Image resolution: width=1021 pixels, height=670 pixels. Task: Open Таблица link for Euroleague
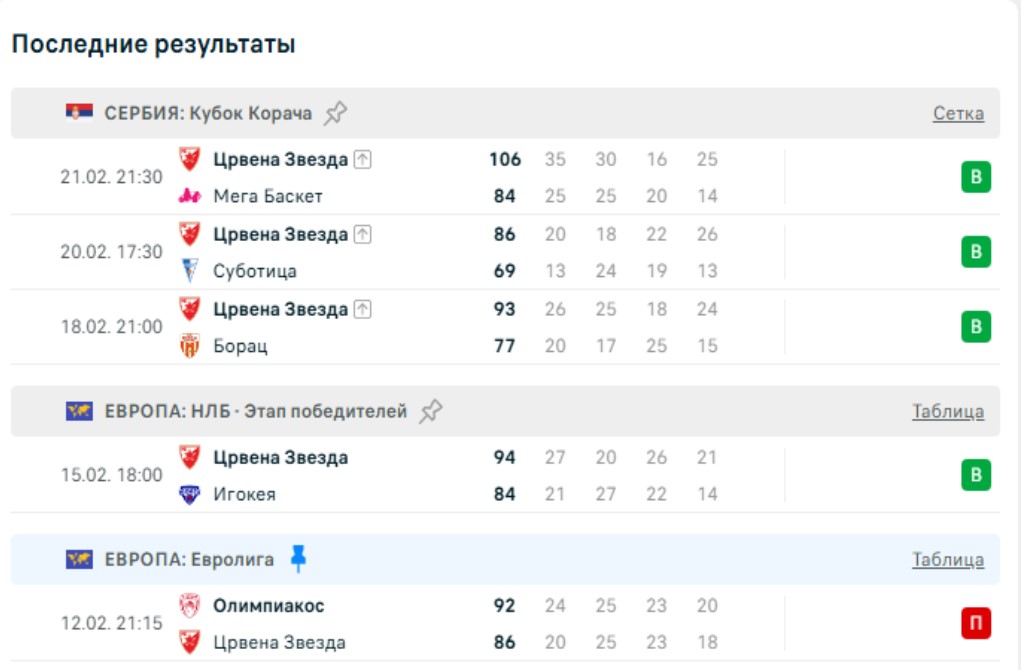(x=947, y=559)
